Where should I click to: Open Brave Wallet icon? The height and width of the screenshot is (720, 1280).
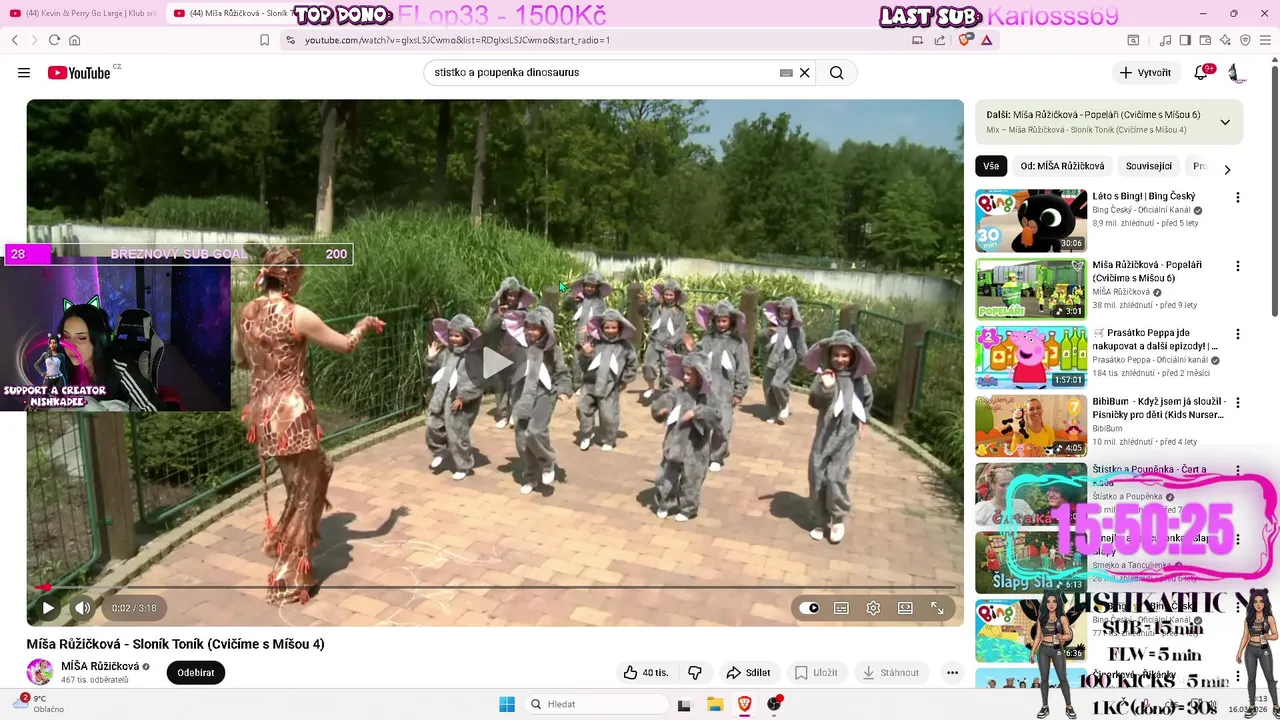pyautogui.click(x=1205, y=40)
